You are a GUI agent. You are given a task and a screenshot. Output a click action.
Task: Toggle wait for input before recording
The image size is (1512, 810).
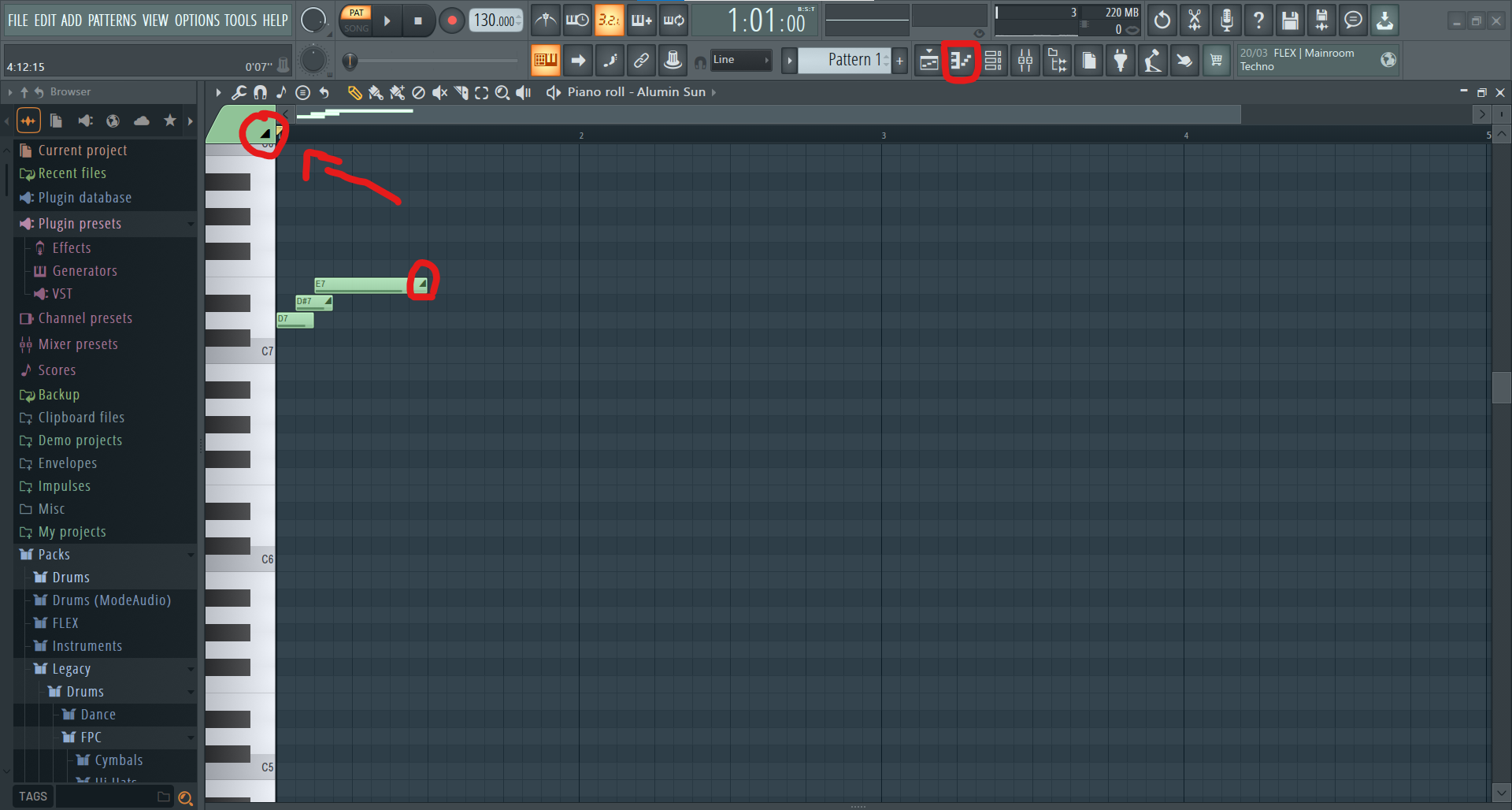point(577,20)
